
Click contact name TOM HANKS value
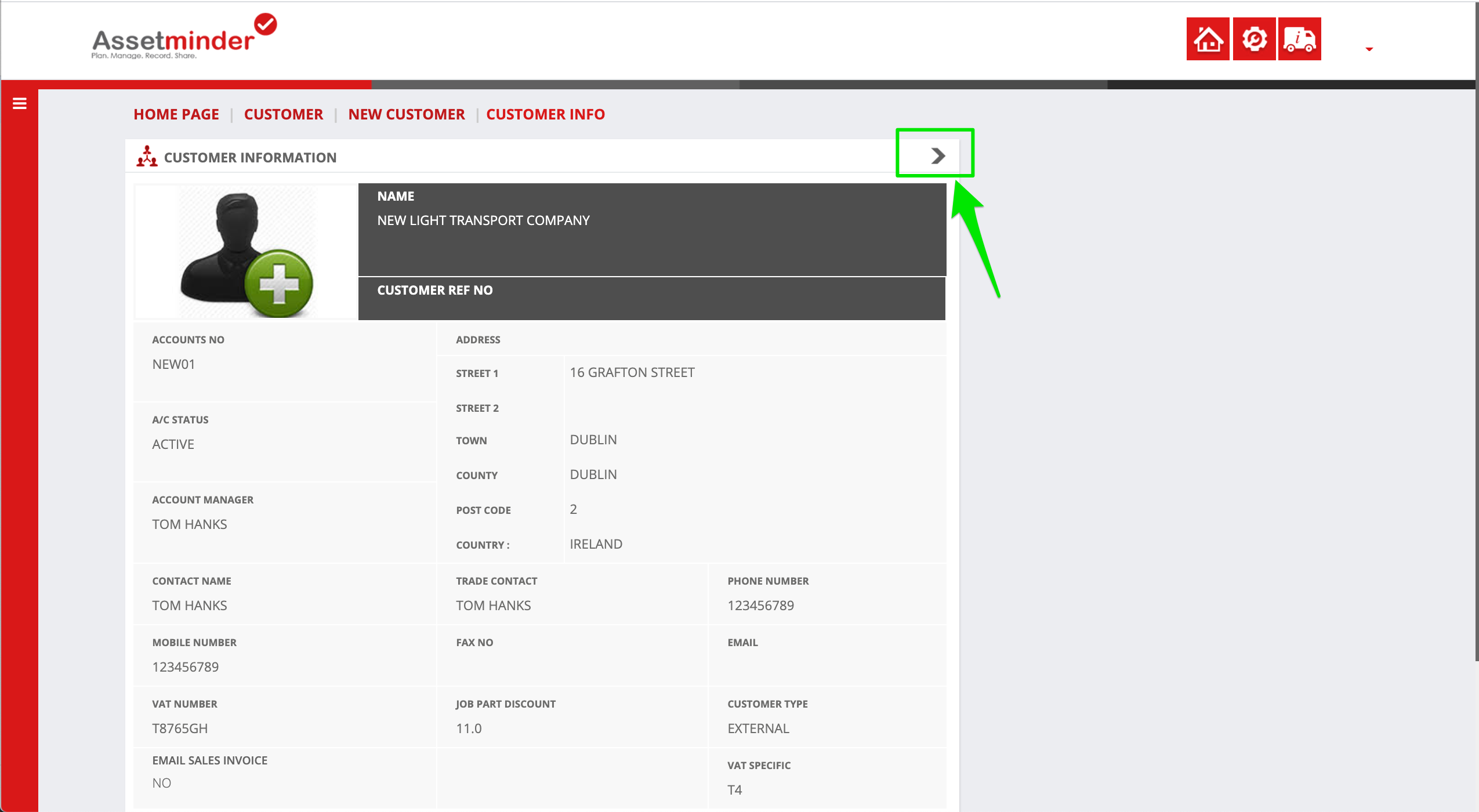point(190,606)
